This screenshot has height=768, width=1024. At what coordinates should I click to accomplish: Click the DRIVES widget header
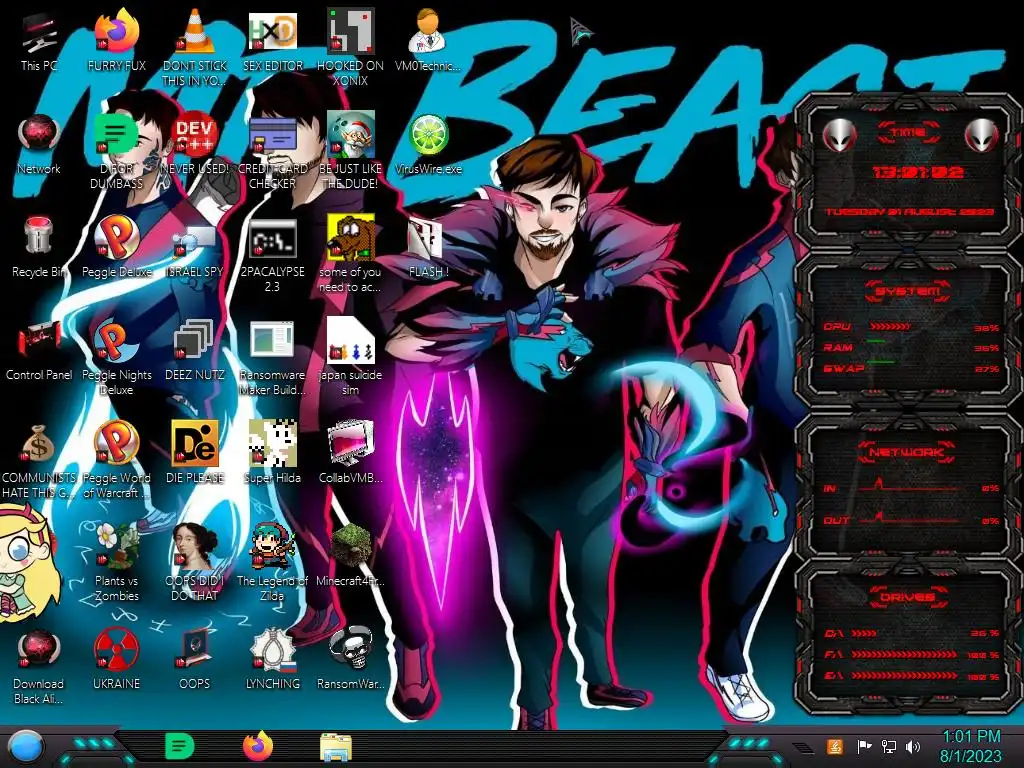click(x=907, y=597)
